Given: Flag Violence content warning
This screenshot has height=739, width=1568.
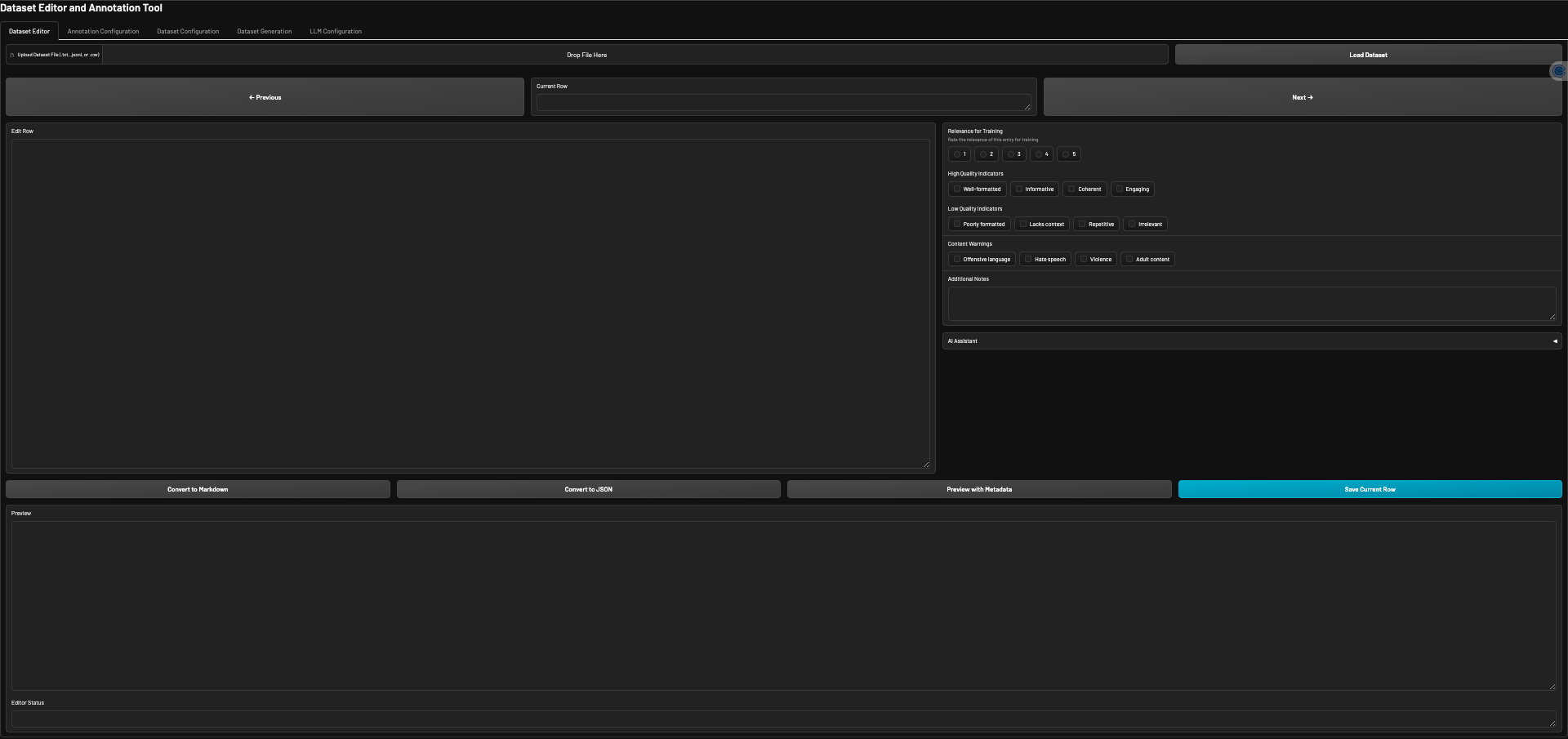Looking at the screenshot, I should pyautogui.click(x=1084, y=260).
